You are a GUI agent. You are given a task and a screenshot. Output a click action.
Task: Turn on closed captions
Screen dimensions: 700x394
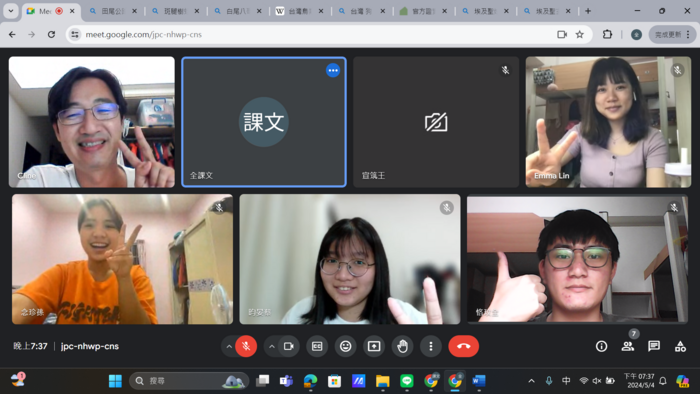[x=317, y=346]
